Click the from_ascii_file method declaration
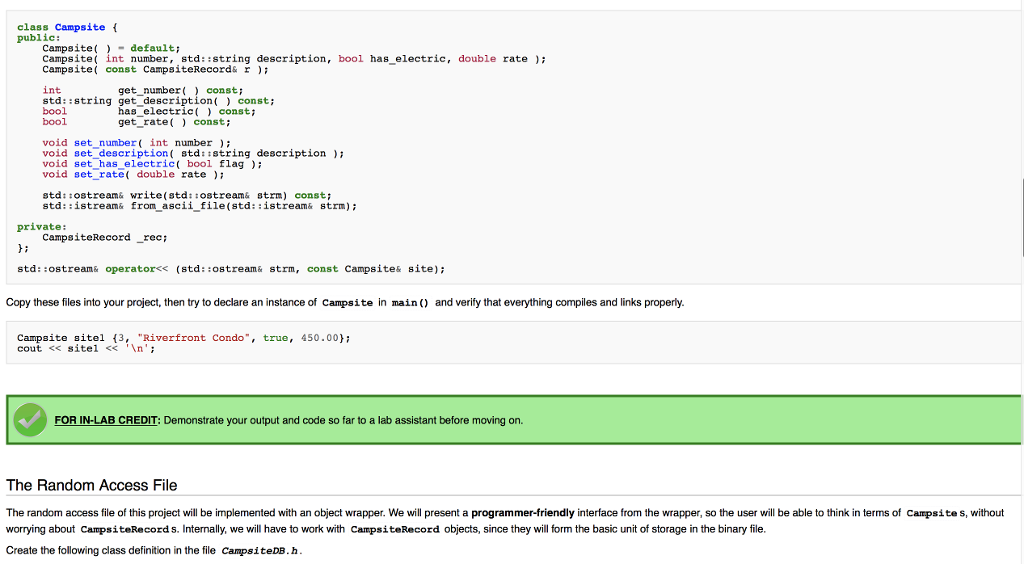Viewport: 1024px width, 564px height. click(200, 206)
